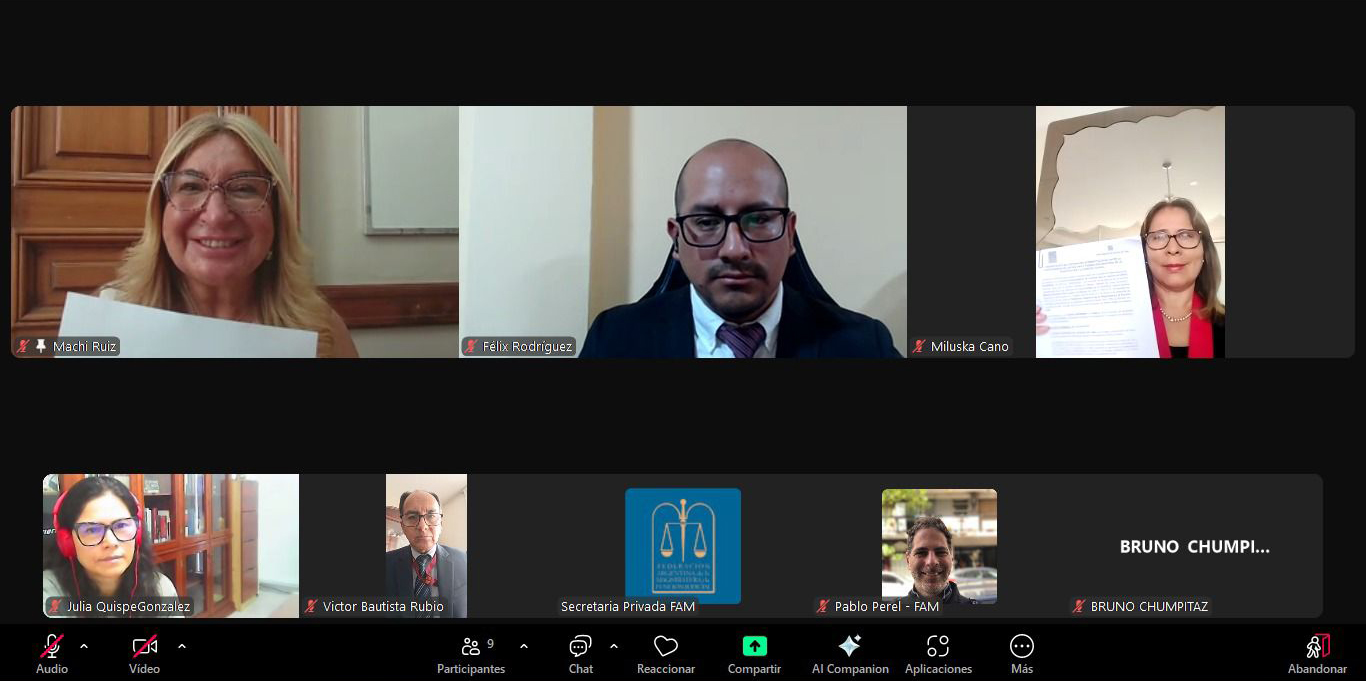Select BRUNO CHUMPITAZ participant tile
The image size is (1366, 681).
point(1194,546)
